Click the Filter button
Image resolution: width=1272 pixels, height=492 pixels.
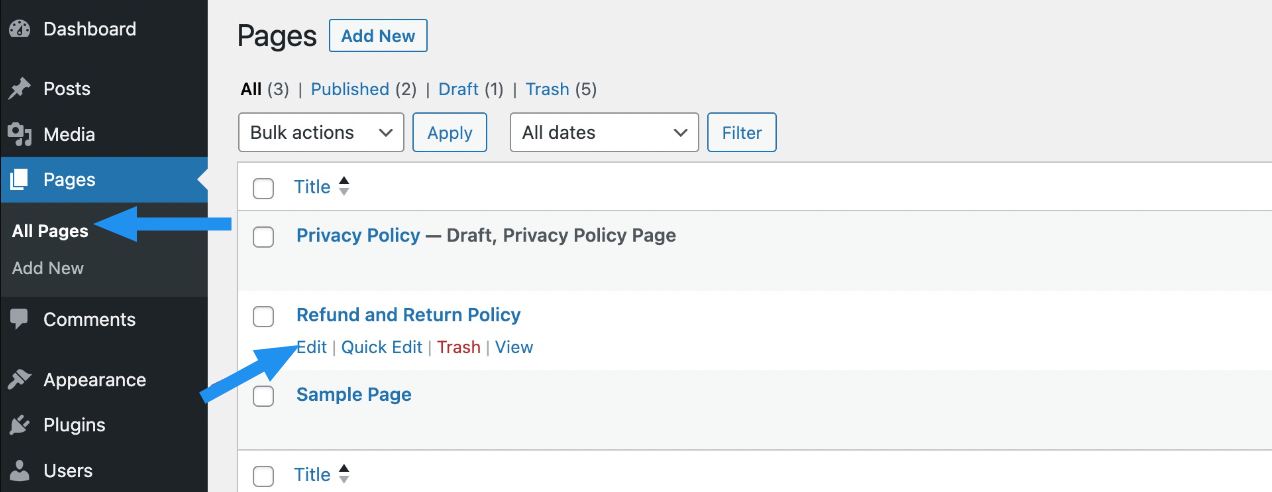coord(742,133)
